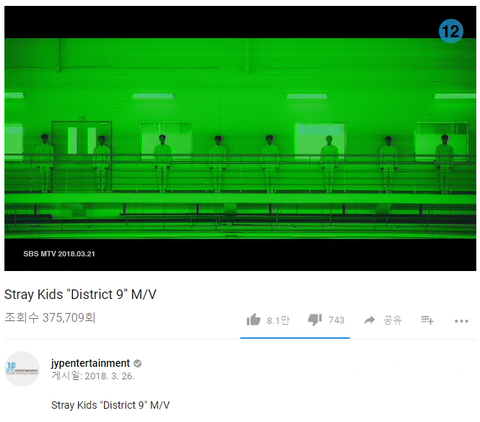This screenshot has width=480, height=422.
Task: Open the three-dot more actions menu
Action: [461, 321]
